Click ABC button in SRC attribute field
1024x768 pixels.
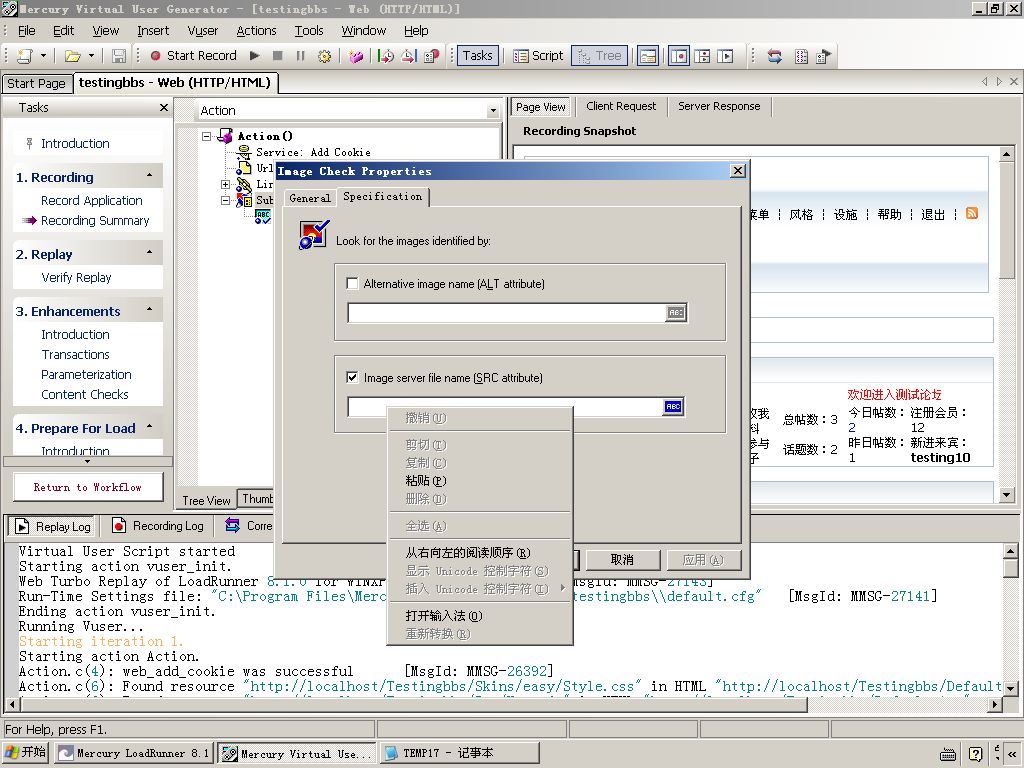(673, 406)
